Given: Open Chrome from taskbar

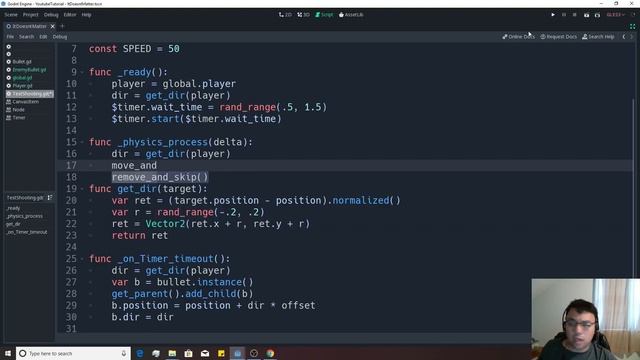Looking at the screenshot, I should 270,353.
